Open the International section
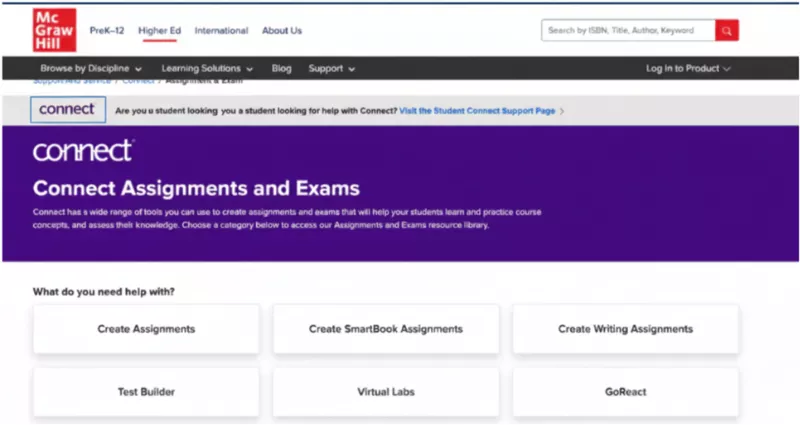 (x=221, y=31)
